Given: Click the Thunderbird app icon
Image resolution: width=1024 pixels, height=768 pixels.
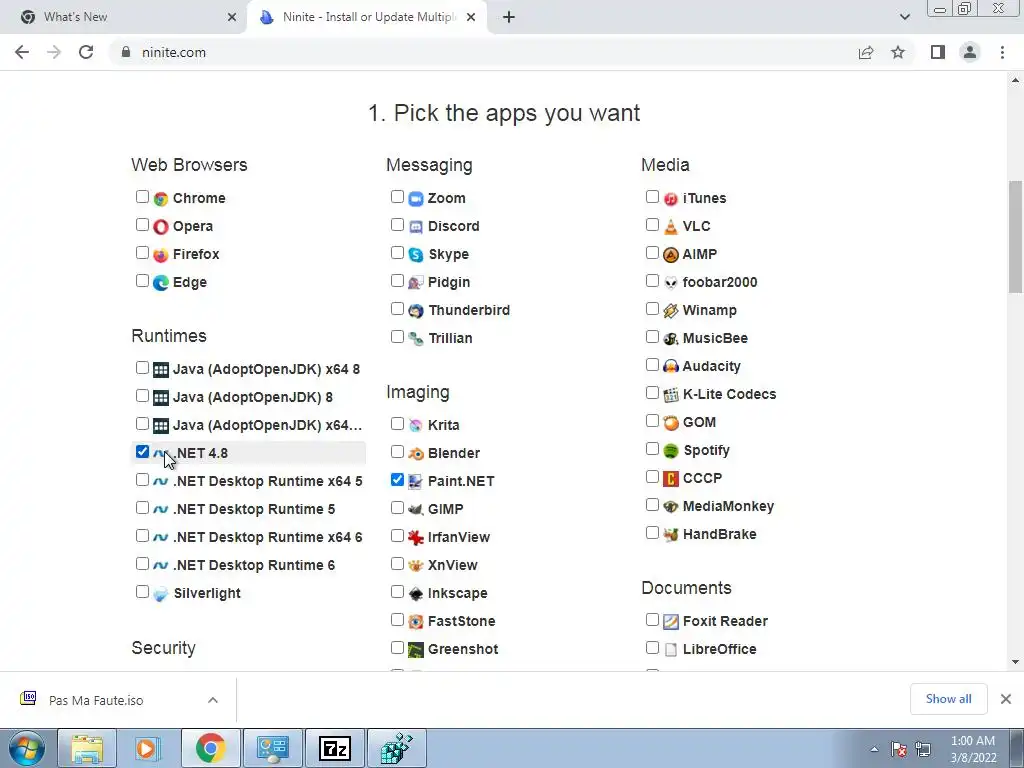Looking at the screenshot, I should coord(416,311).
